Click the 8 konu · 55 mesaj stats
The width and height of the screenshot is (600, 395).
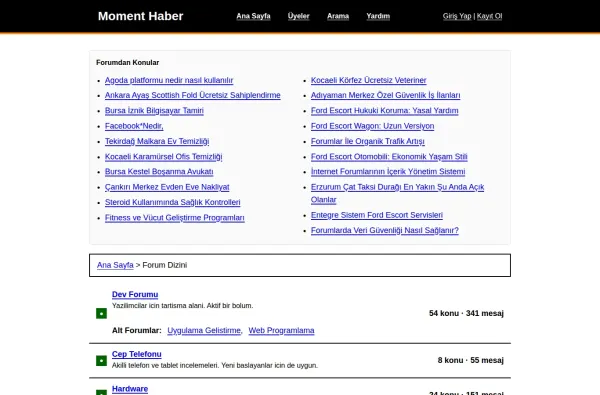[471, 360]
